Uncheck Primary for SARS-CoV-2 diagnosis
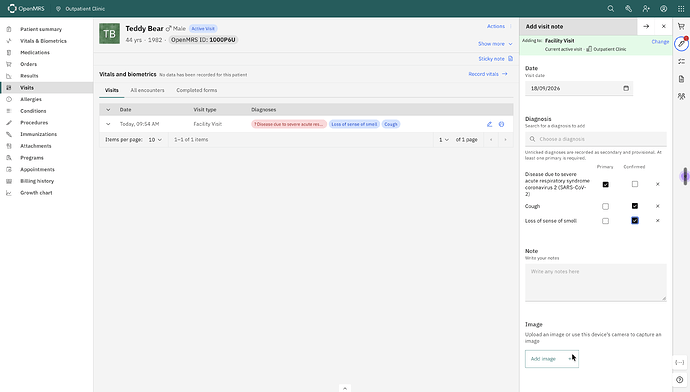Viewport: 690px width, 392px height. coord(606,184)
